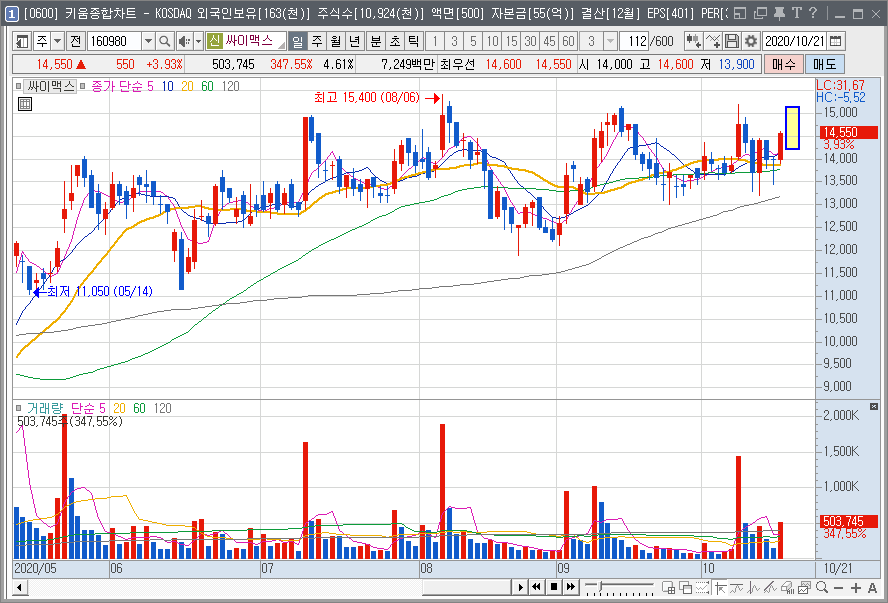This screenshot has height=603, width=888.
Task: Click the collapse icon on volume panel
Action: 874,407
